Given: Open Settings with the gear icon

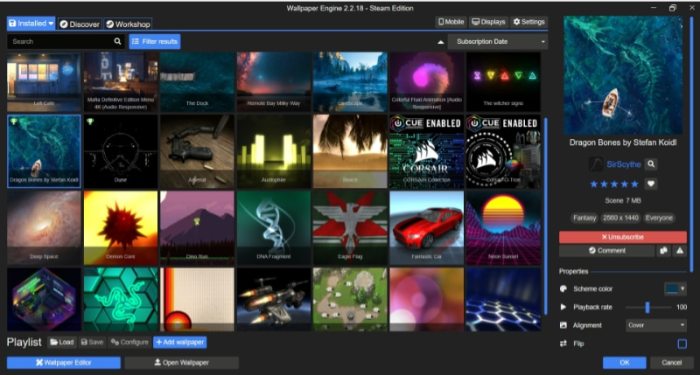Looking at the screenshot, I should click(x=529, y=22).
